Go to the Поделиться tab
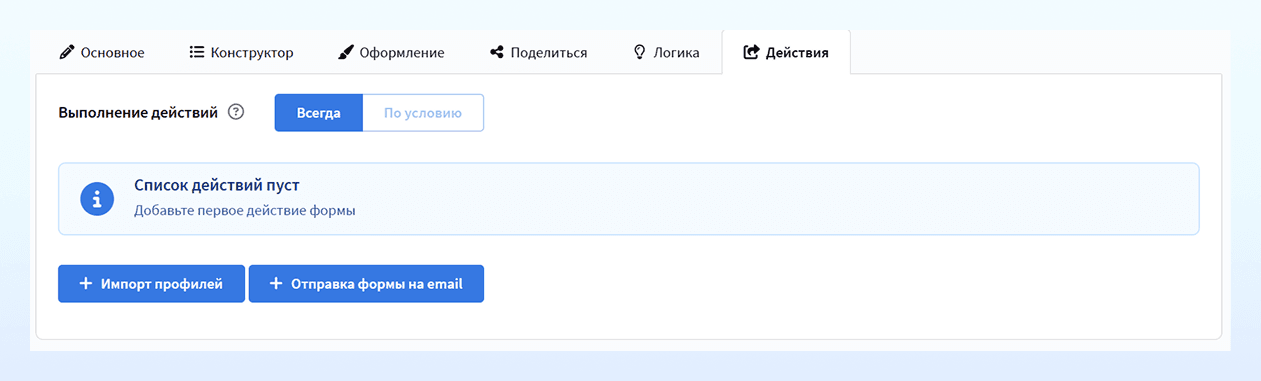This screenshot has width=1261, height=381. tap(538, 53)
